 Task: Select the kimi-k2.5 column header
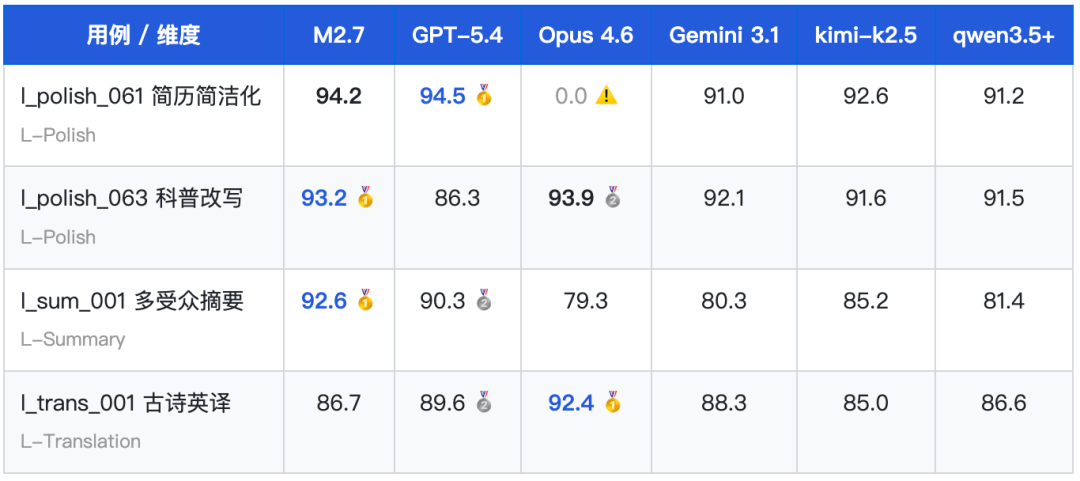point(866,36)
